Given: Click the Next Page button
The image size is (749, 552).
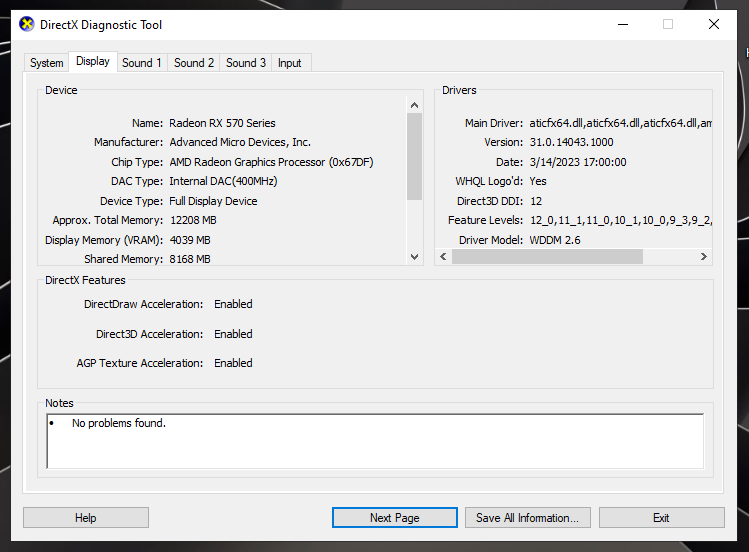Looking at the screenshot, I should [395, 518].
